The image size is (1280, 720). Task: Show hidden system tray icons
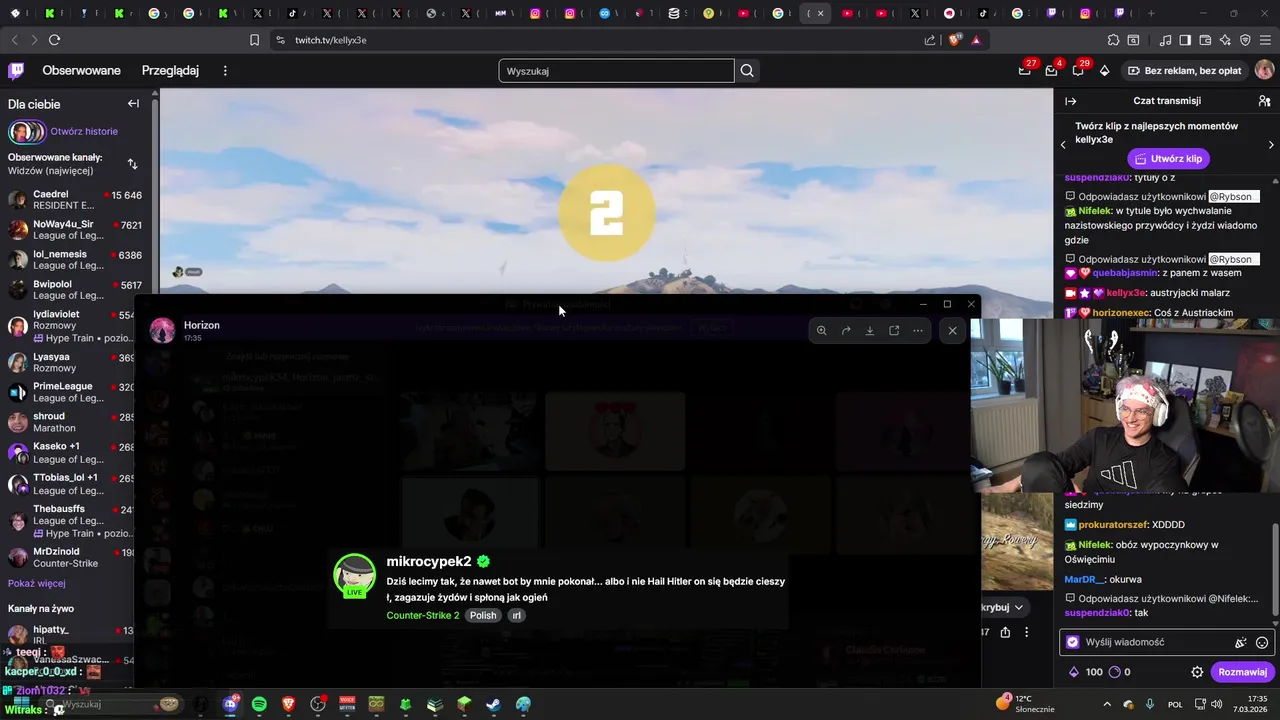[1105, 704]
